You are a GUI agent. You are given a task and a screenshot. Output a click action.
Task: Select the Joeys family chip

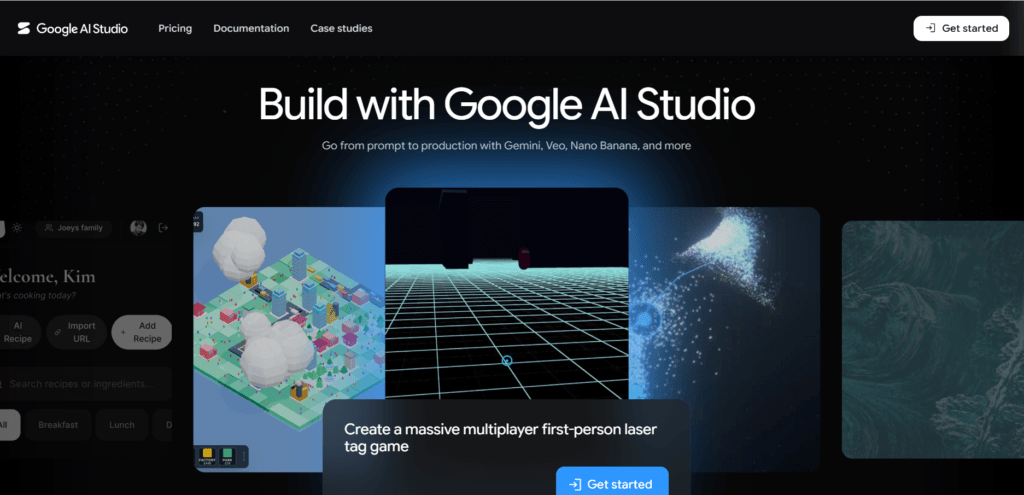pos(74,228)
